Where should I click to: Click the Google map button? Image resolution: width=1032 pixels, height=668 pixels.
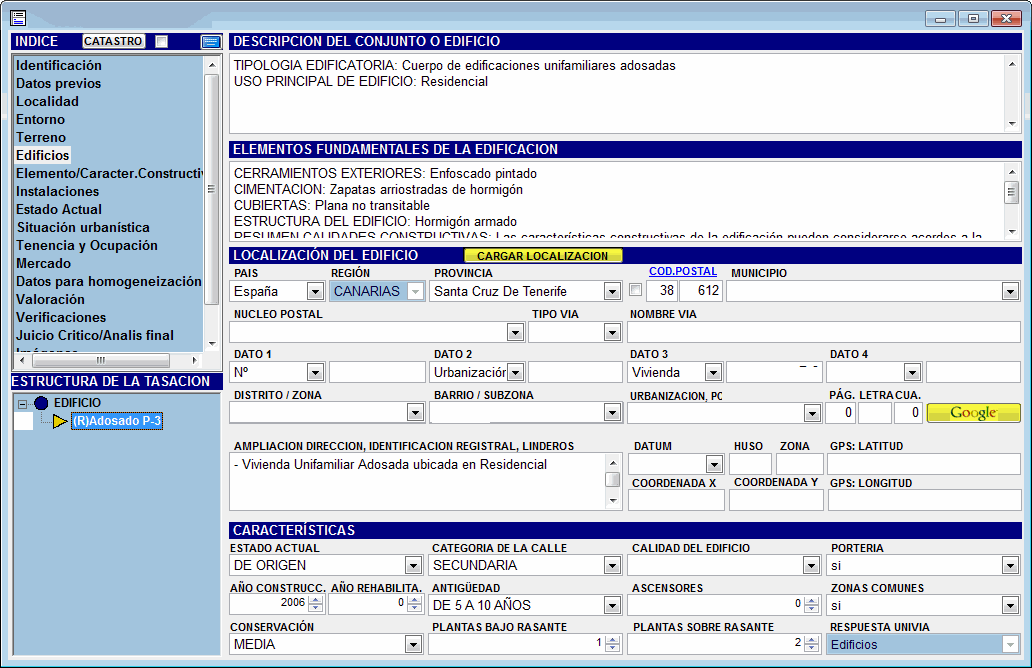[973, 413]
